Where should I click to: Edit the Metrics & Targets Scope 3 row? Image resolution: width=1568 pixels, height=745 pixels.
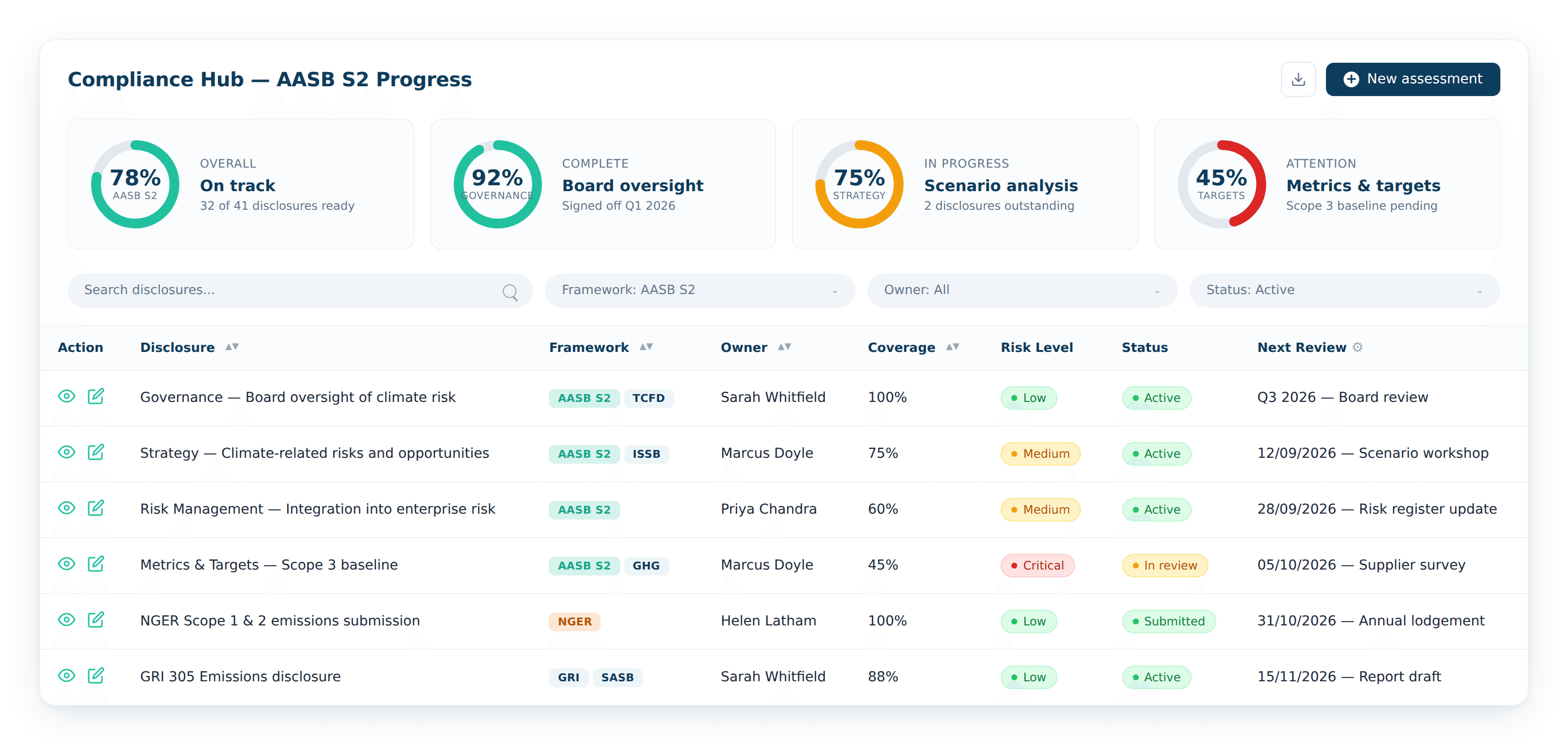96,564
